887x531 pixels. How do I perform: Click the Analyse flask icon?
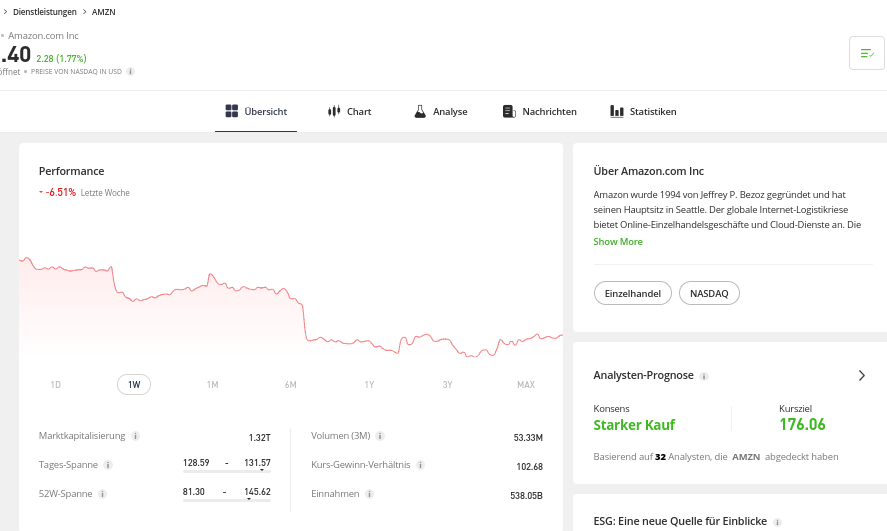(x=420, y=111)
